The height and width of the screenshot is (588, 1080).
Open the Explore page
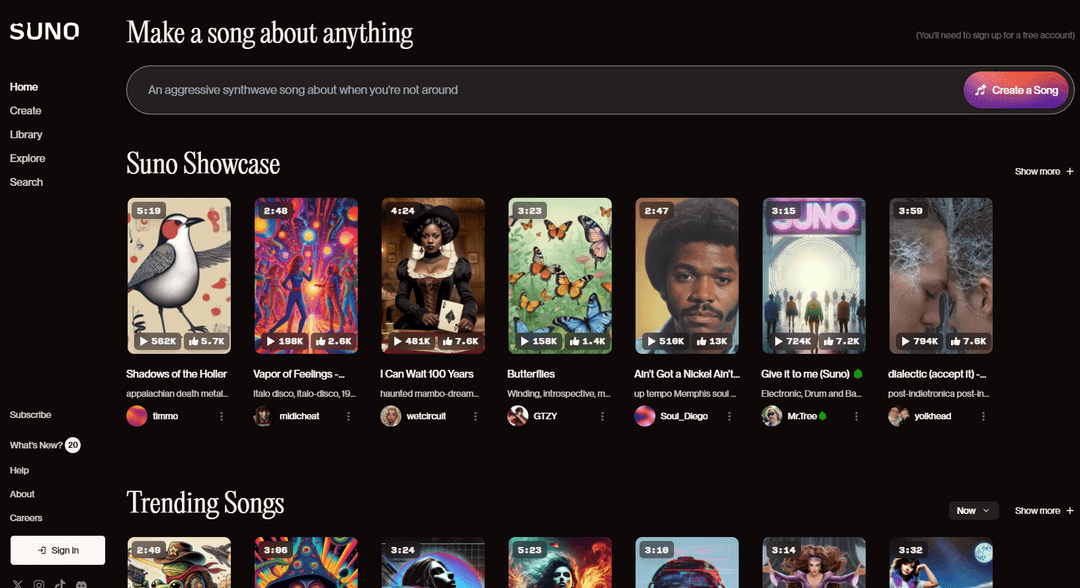tap(28, 158)
